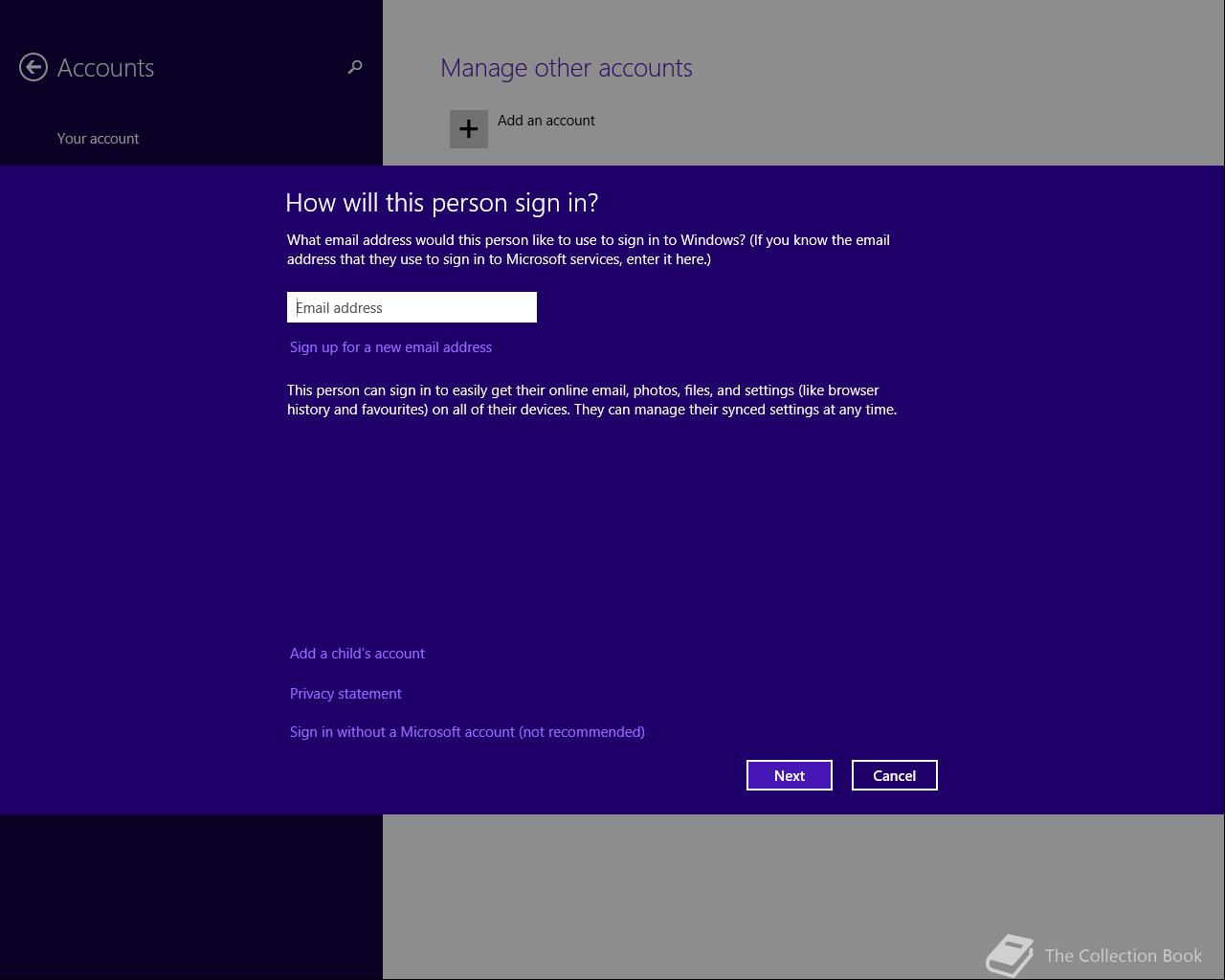Click the Cancel button
This screenshot has width=1225, height=980.
[895, 775]
